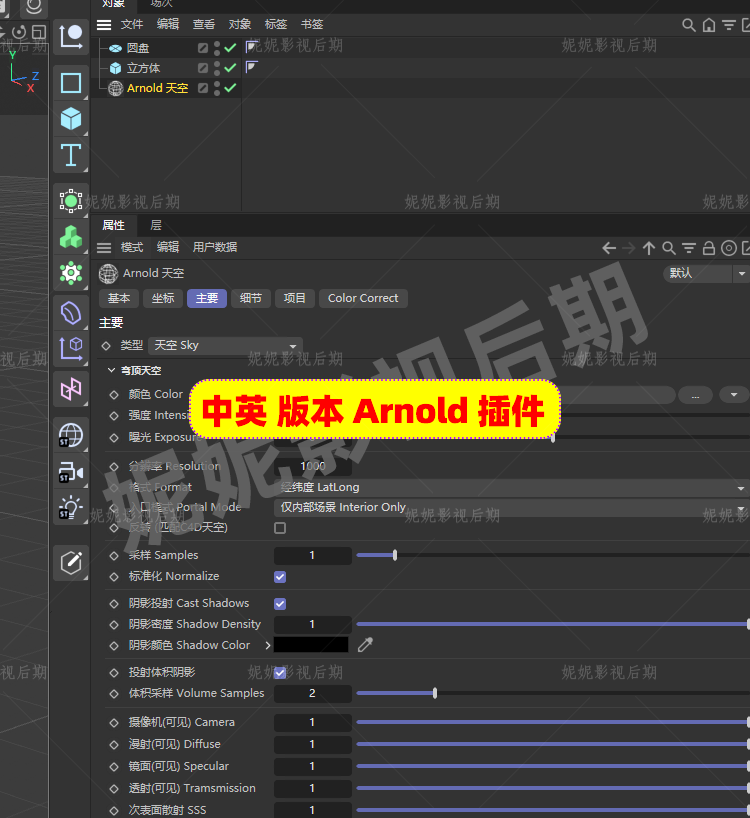
Task: Click the up arrow in Attributes panel
Action: click(x=649, y=248)
